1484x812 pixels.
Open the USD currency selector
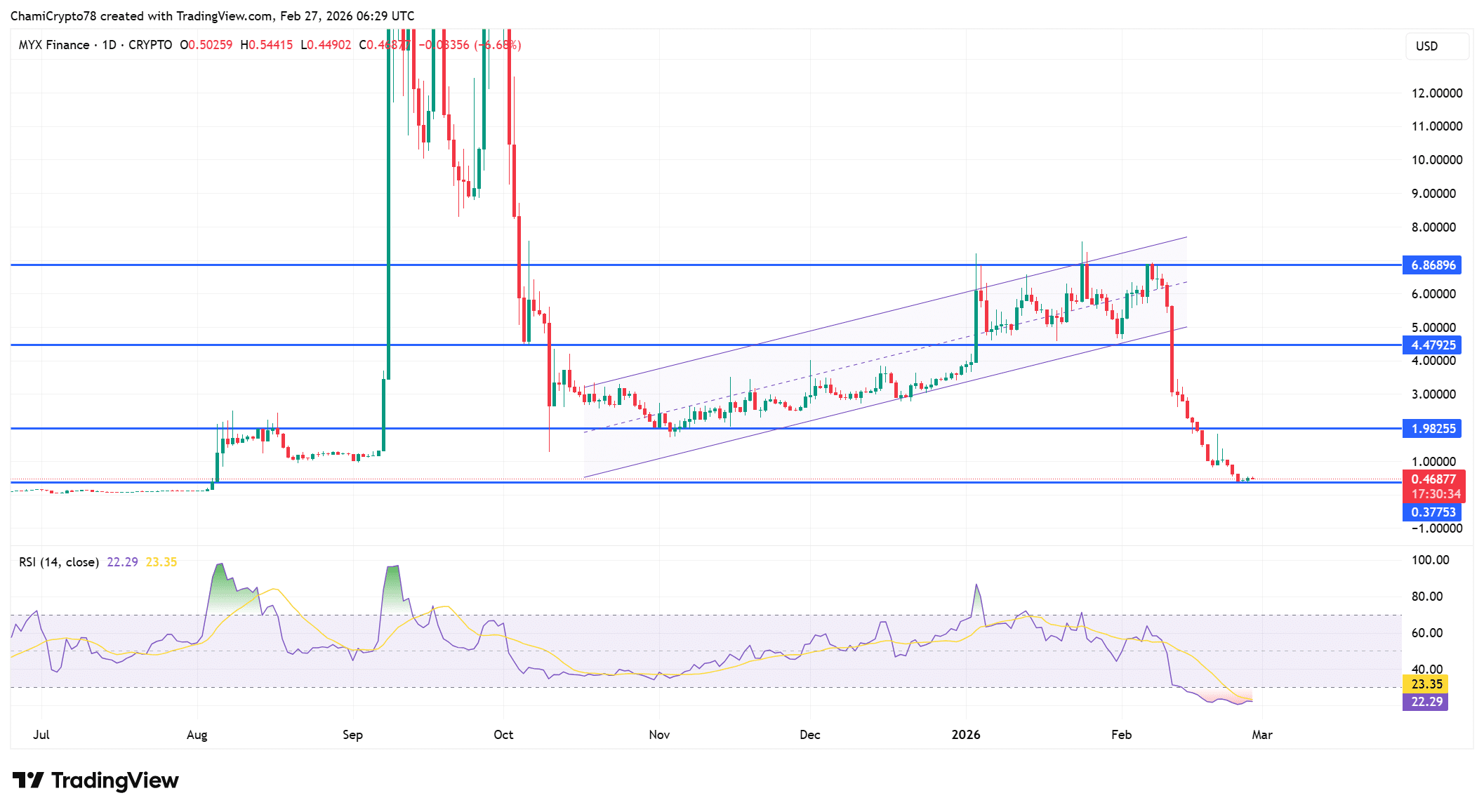(x=1436, y=46)
